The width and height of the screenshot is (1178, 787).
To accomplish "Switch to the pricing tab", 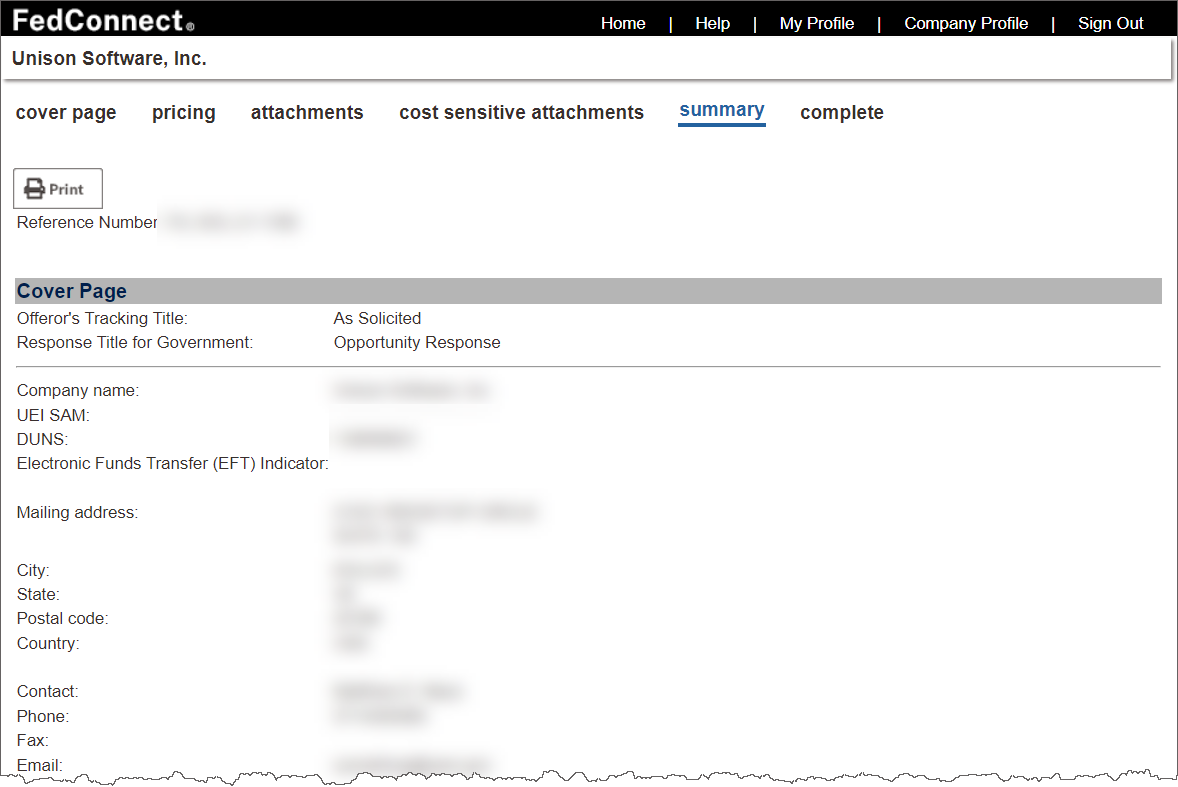I will click(x=183, y=113).
